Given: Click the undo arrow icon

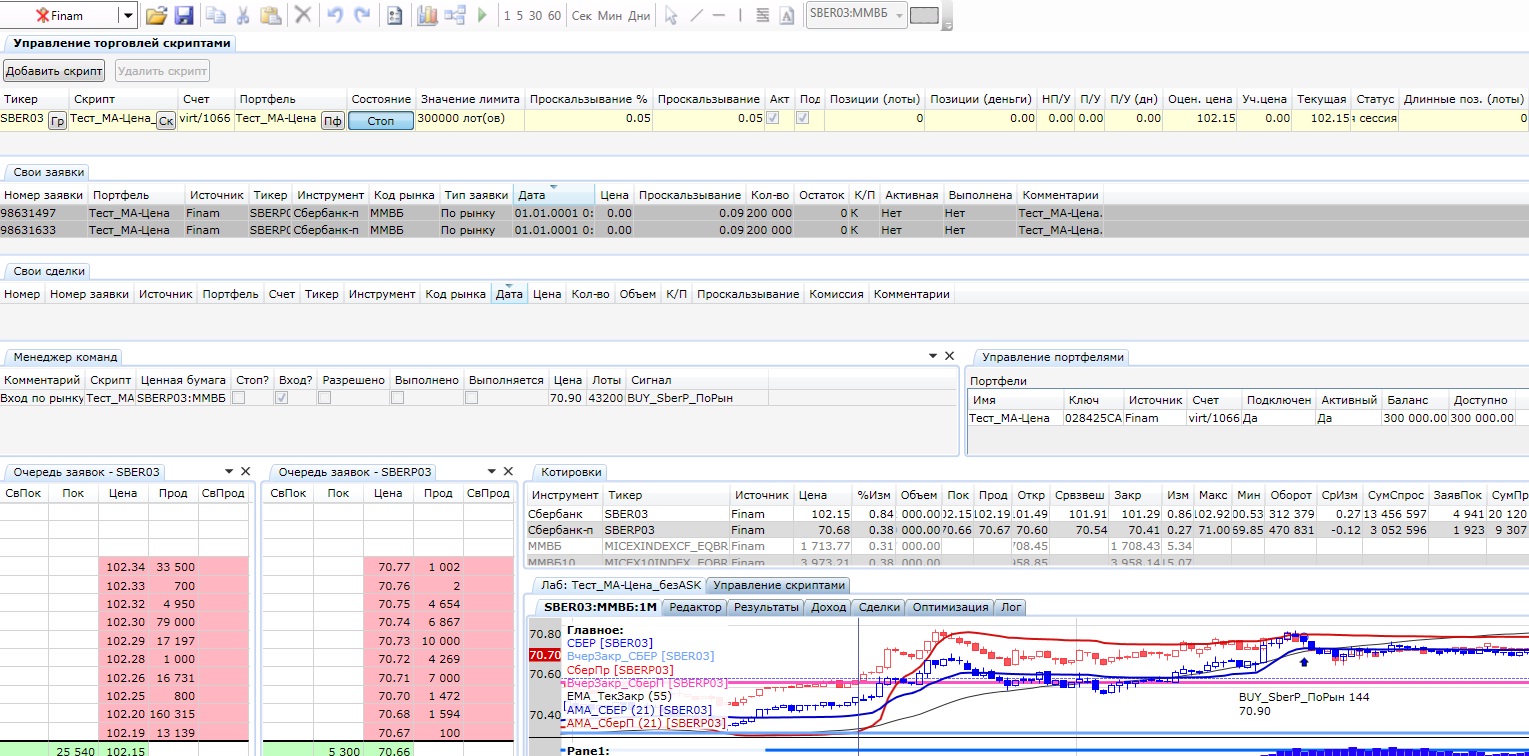Looking at the screenshot, I should coord(335,16).
